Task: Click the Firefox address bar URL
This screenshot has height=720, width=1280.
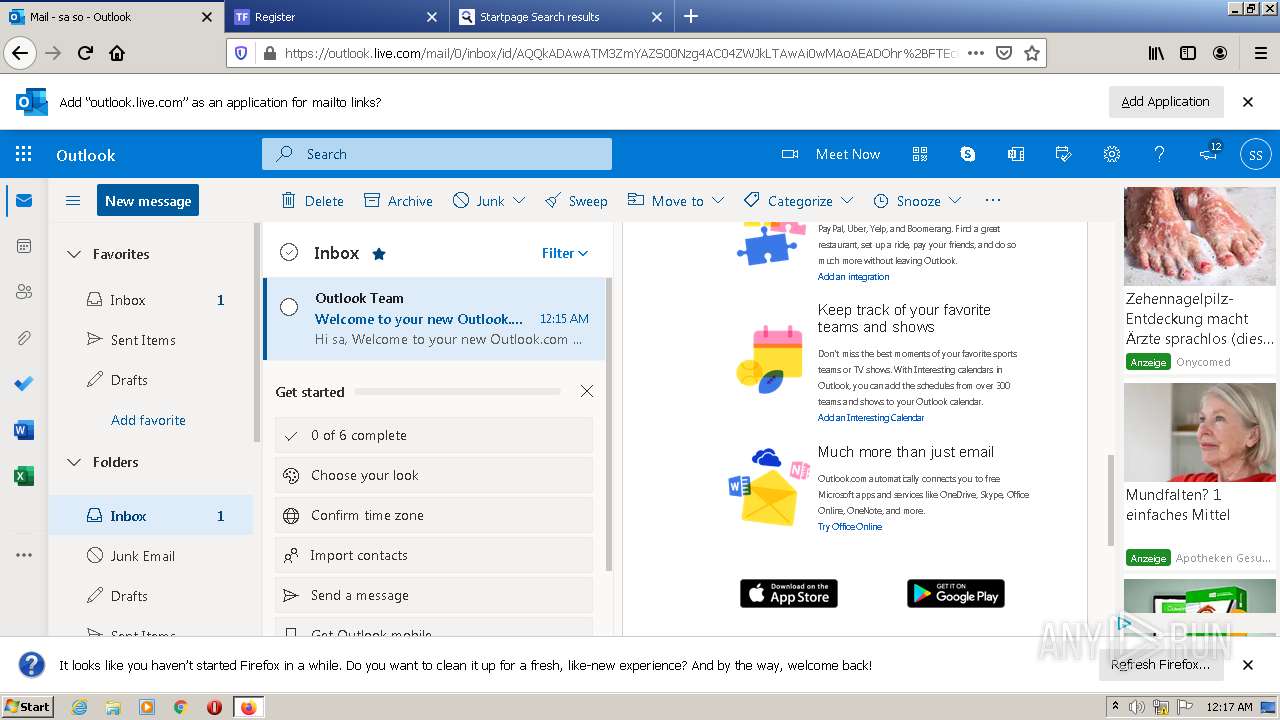Action: click(620, 53)
